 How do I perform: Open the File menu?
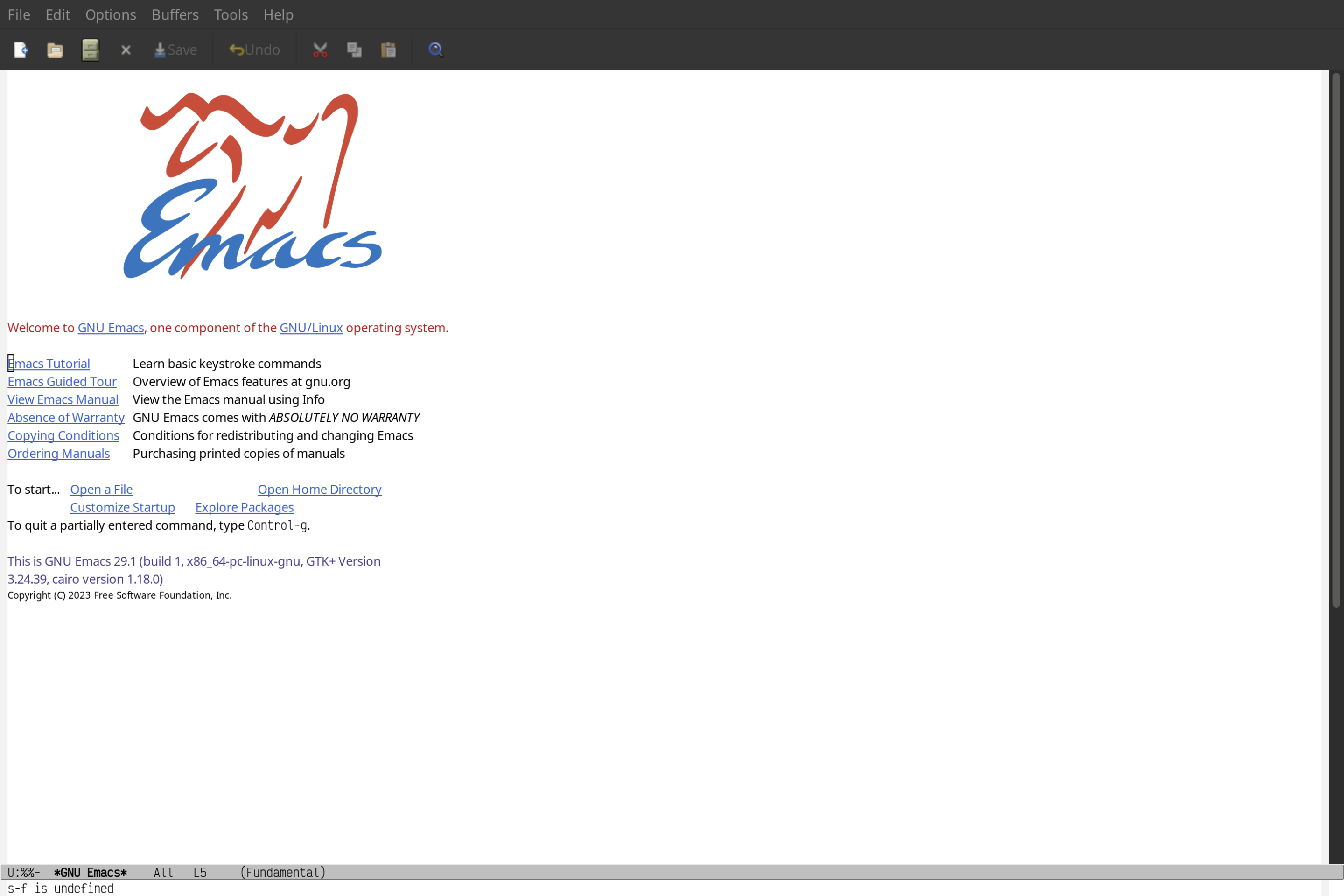coord(18,14)
